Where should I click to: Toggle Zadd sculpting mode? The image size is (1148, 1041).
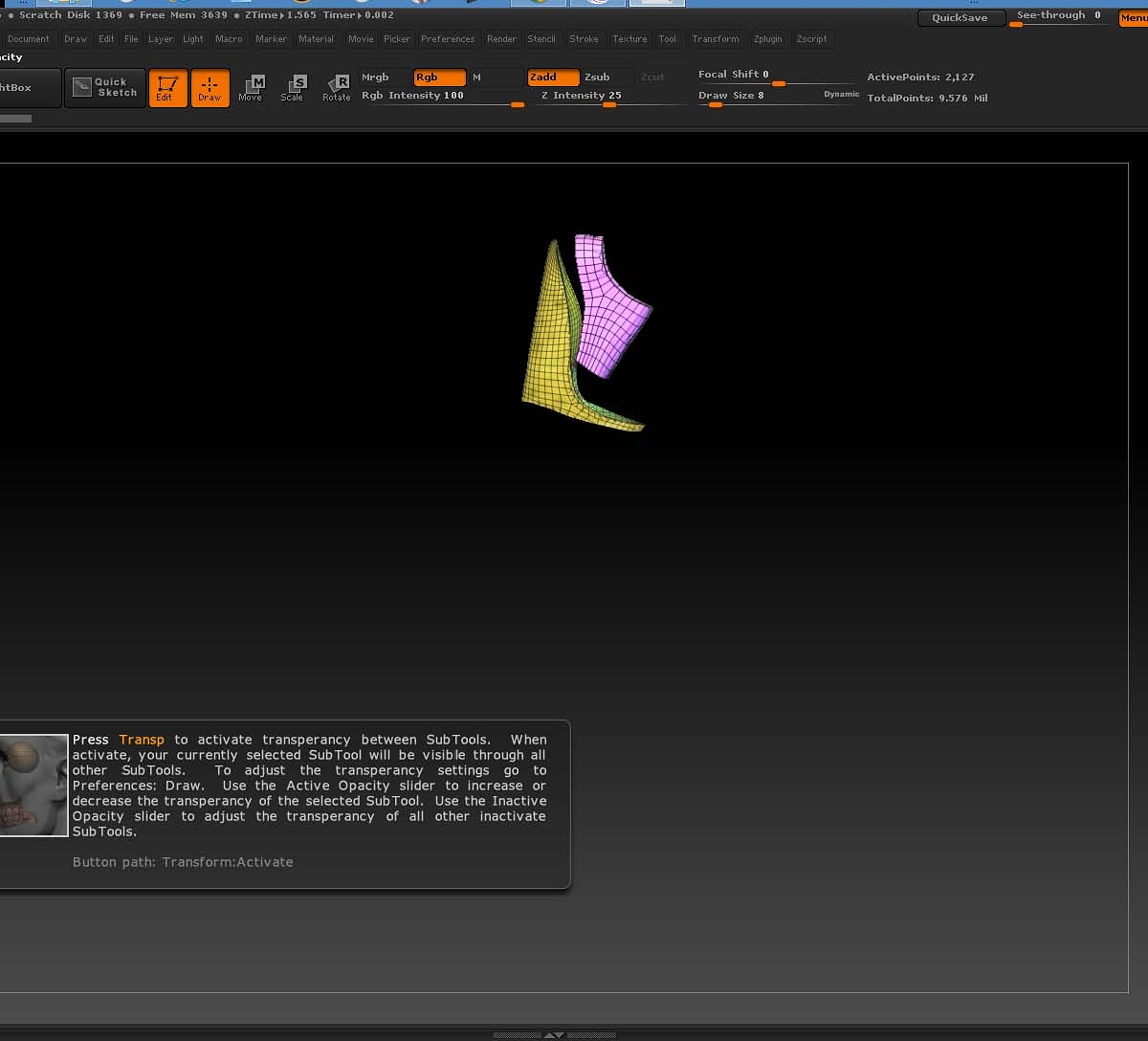553,78
